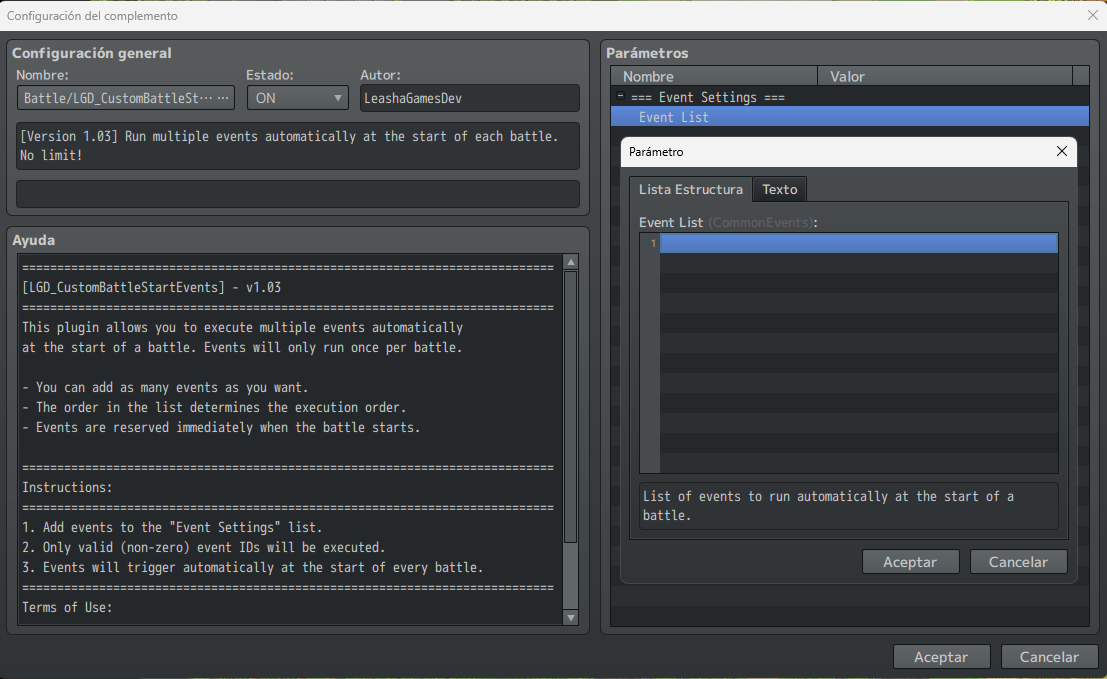Click the Nombre plugin name field

pyautogui.click(x=126, y=98)
